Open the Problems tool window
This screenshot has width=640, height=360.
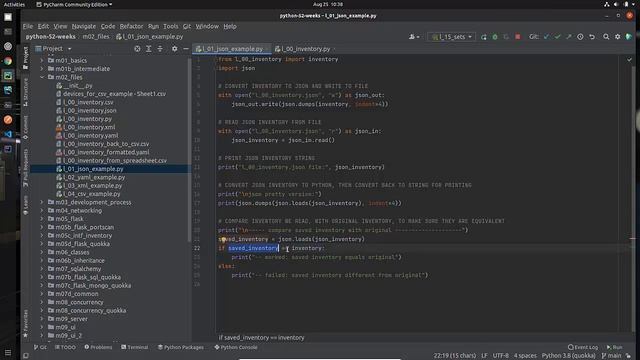[98, 347]
